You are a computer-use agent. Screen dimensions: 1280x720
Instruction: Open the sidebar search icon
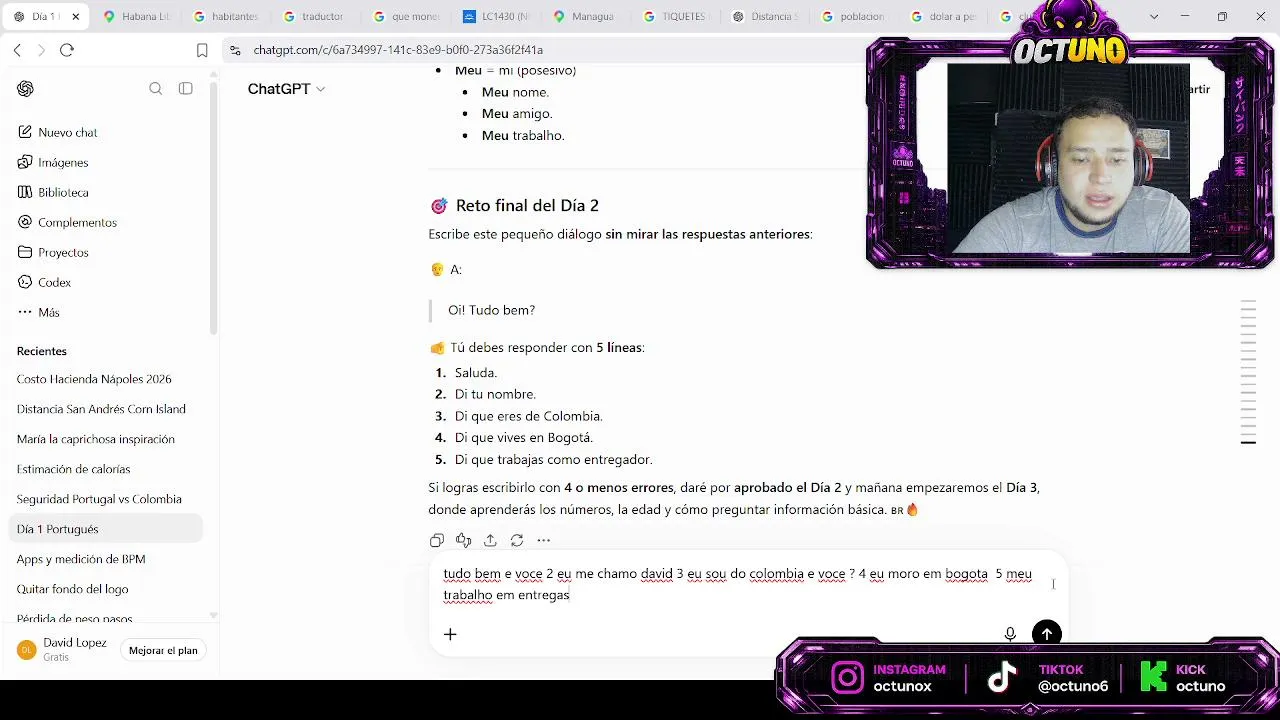coord(155,89)
